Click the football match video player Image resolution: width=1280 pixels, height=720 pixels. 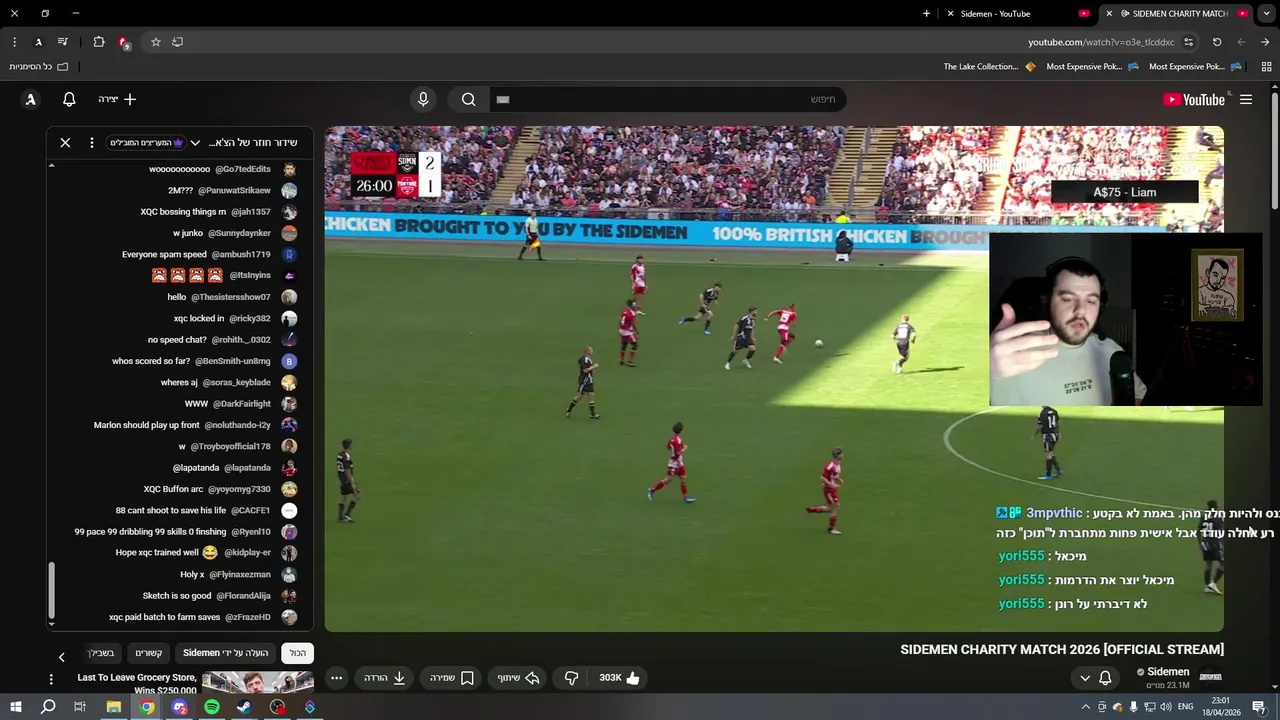pyautogui.click(x=773, y=378)
